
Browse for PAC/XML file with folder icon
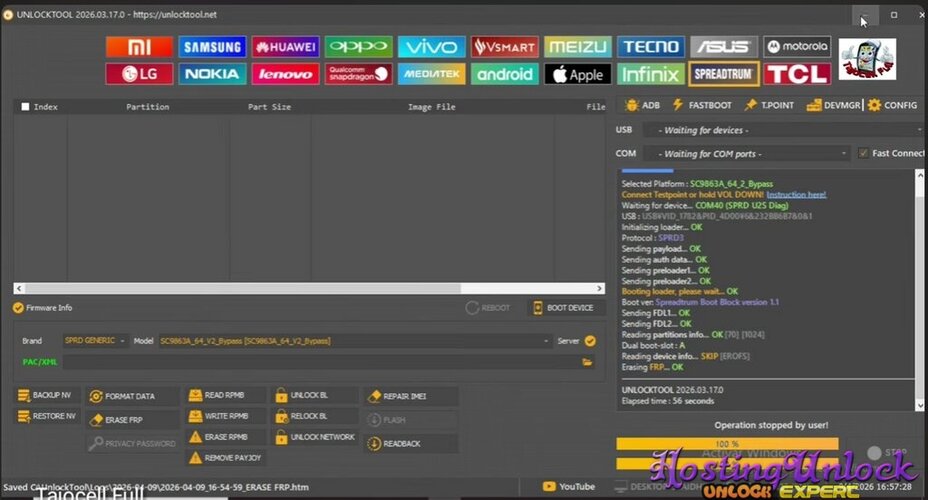[587, 362]
